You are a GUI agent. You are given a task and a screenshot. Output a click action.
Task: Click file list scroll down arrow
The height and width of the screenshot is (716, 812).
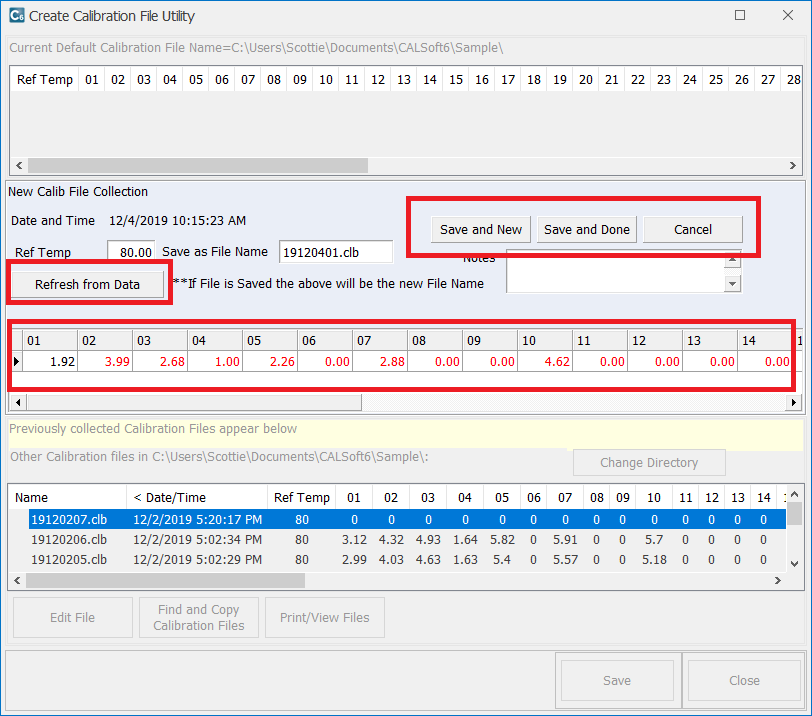pos(795,564)
